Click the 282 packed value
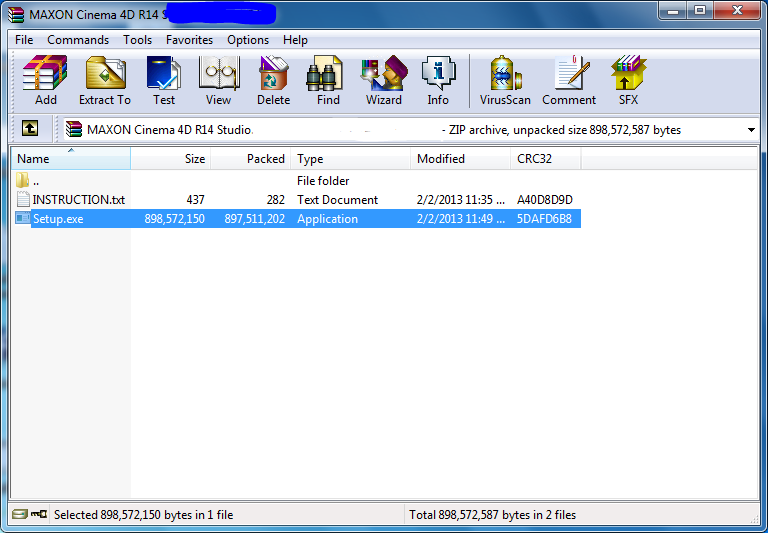Image resolution: width=768 pixels, height=533 pixels. tap(276, 200)
